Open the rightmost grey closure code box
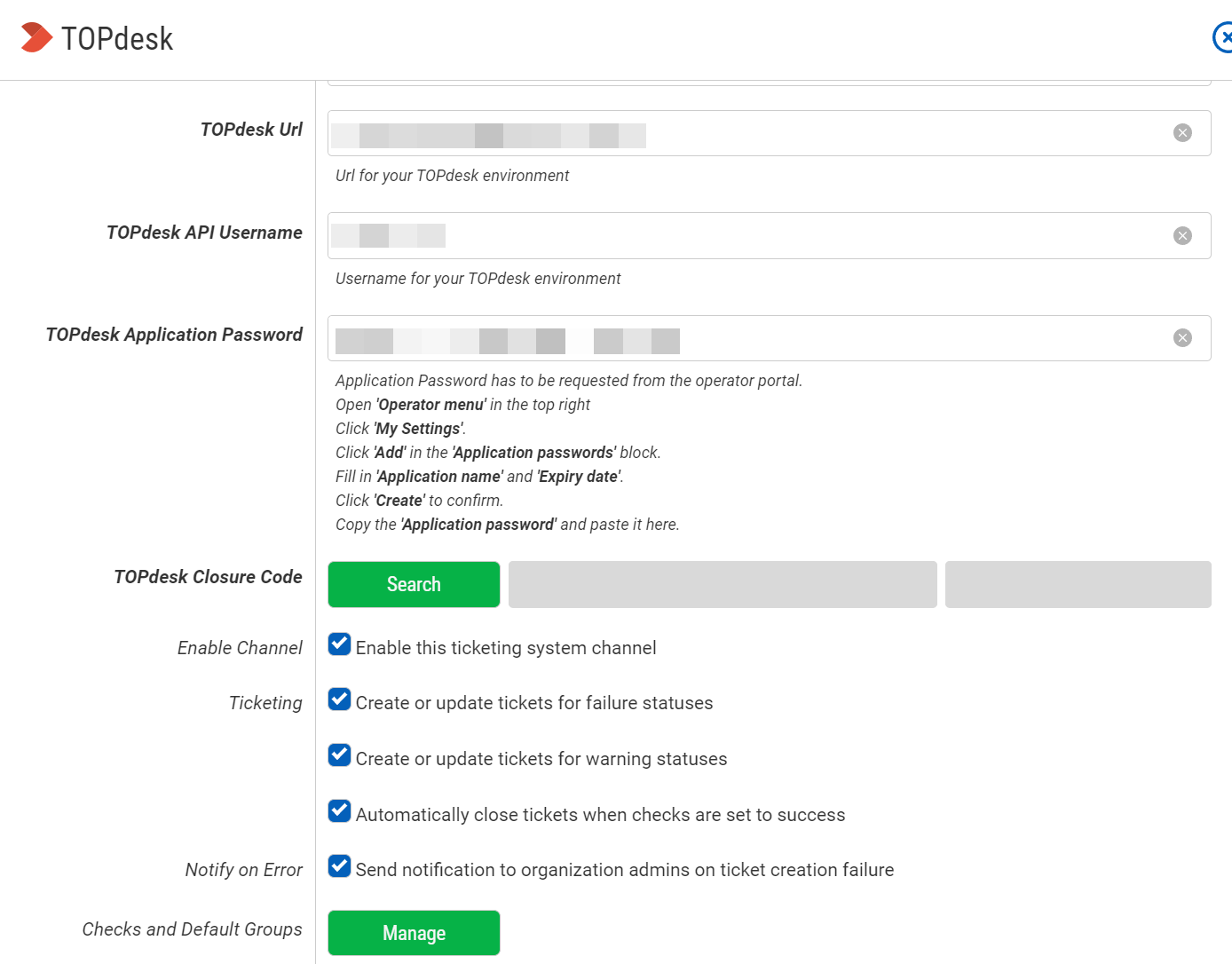The image size is (1232, 964). point(1078,584)
